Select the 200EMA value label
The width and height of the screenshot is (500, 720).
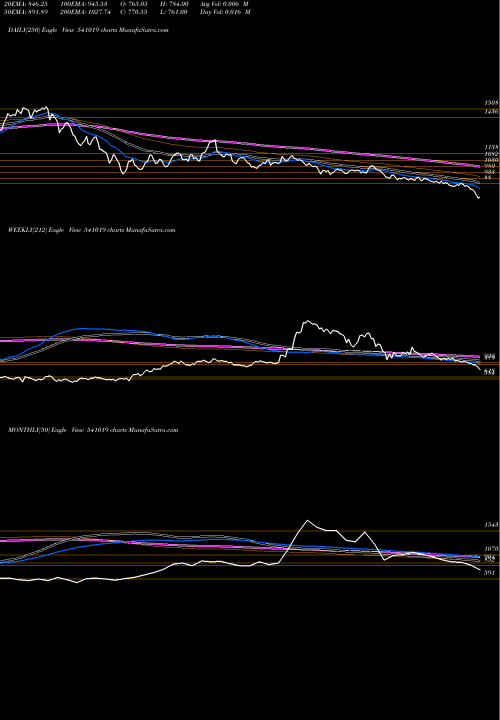86,12
